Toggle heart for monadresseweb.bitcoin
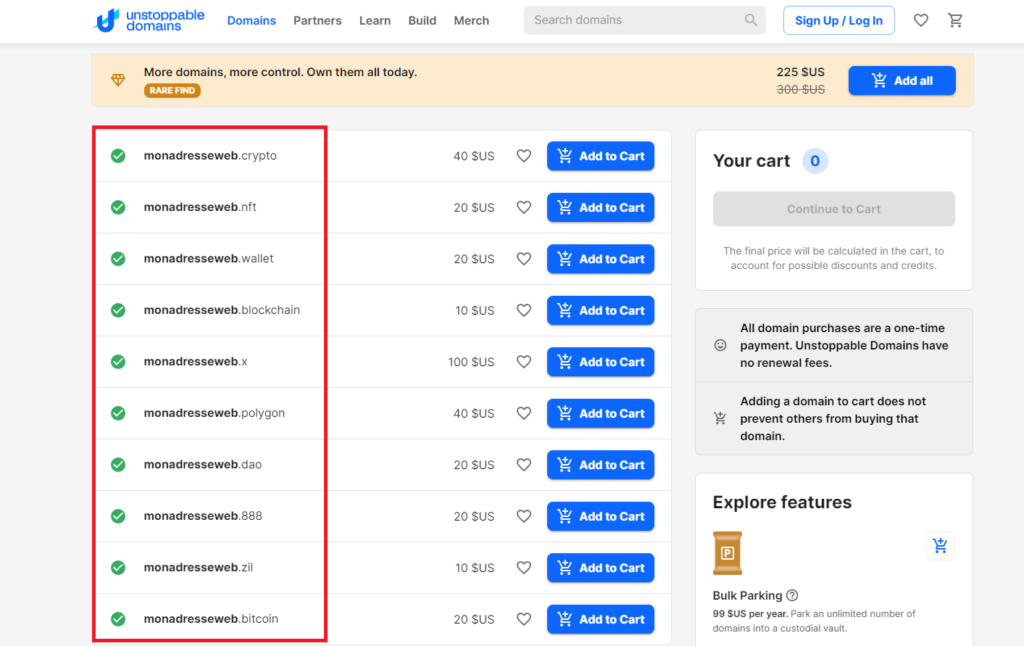The image size is (1024, 646). [x=523, y=619]
